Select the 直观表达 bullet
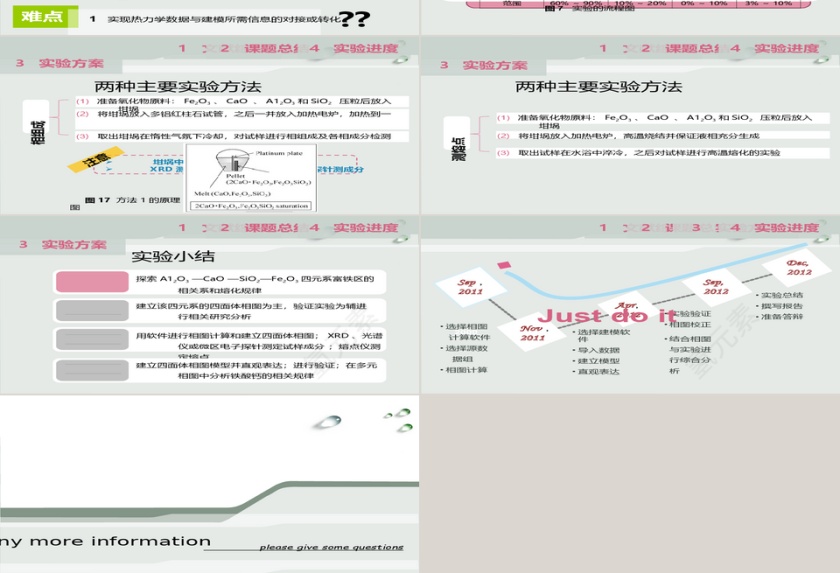840x573 pixels. (596, 372)
